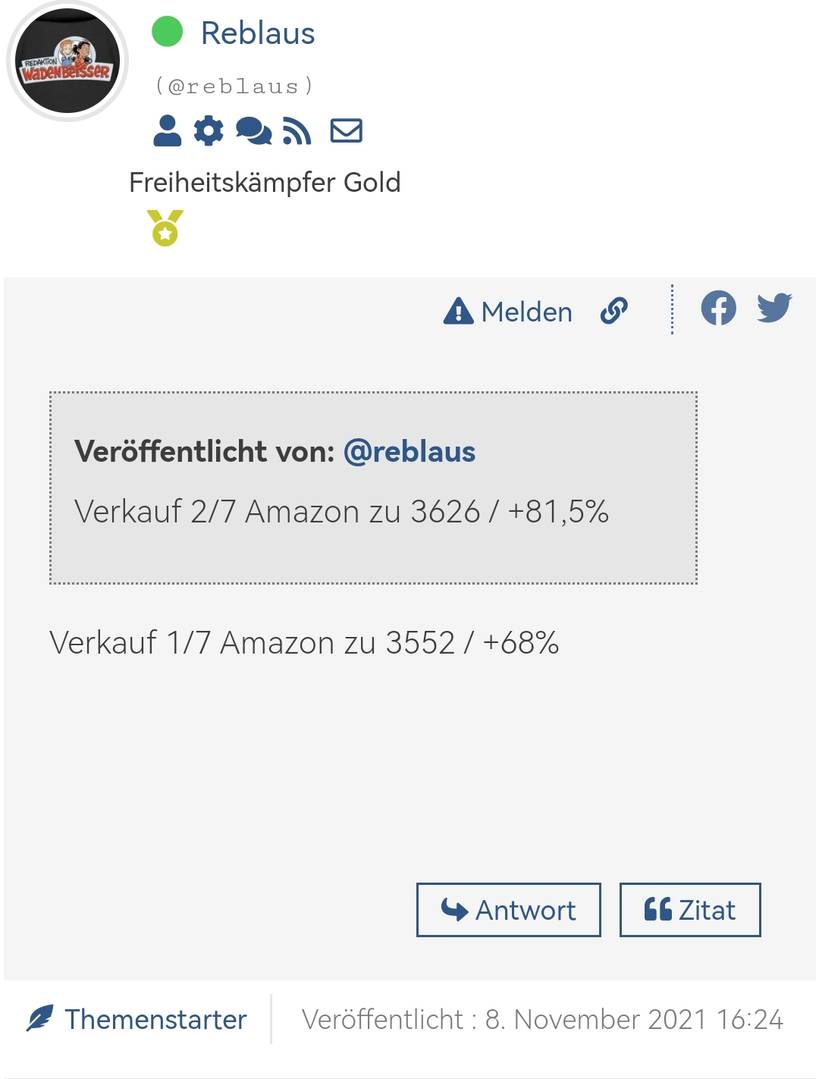Viewport: 819px width, 1079px height.
Task: Copy the post link with the chain icon
Action: pos(614,311)
